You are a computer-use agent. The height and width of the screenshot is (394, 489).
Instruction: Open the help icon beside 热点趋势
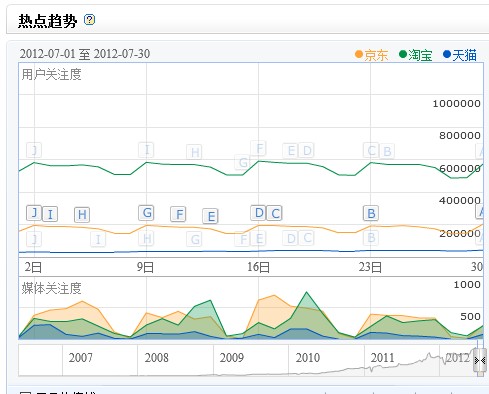click(x=89, y=20)
